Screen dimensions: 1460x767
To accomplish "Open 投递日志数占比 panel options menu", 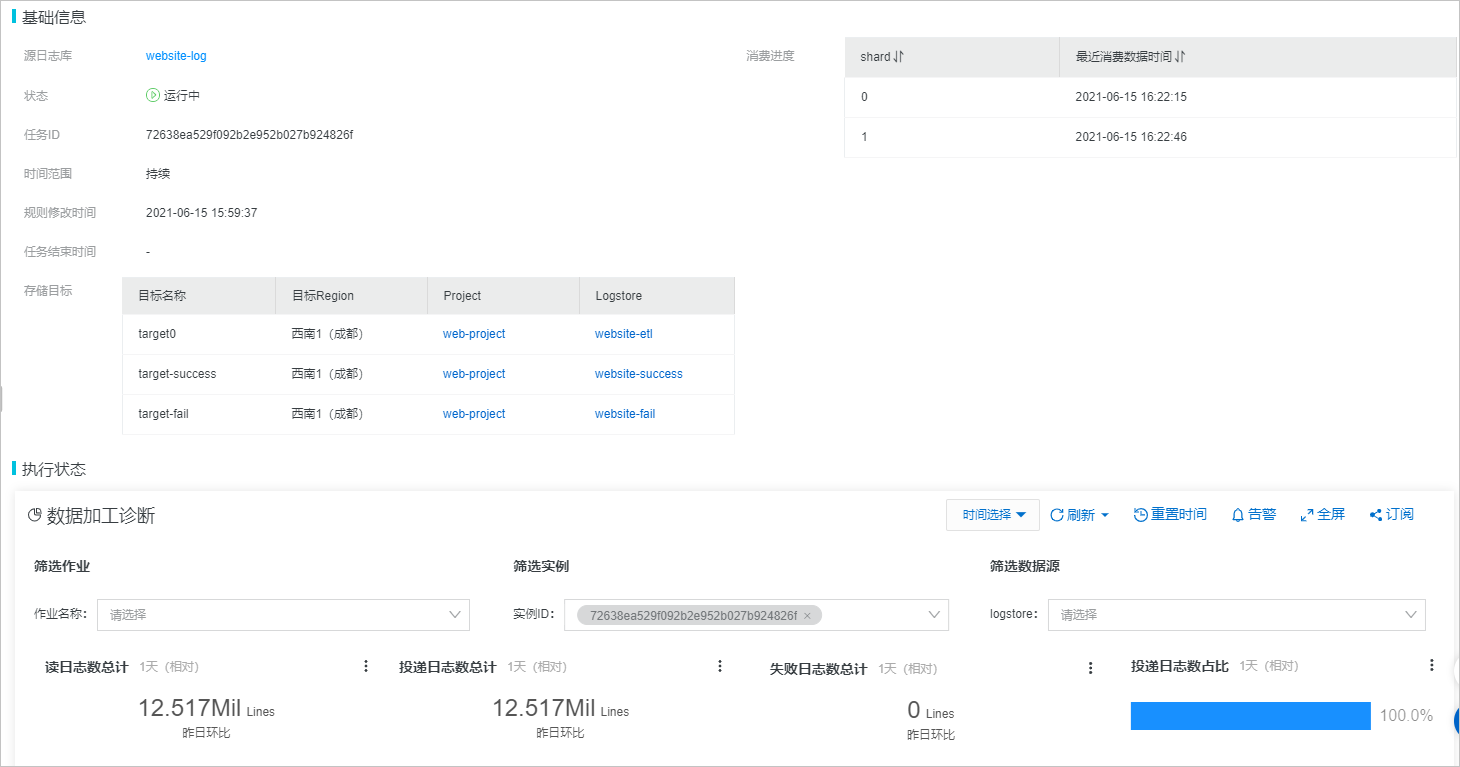I will coord(1432,665).
